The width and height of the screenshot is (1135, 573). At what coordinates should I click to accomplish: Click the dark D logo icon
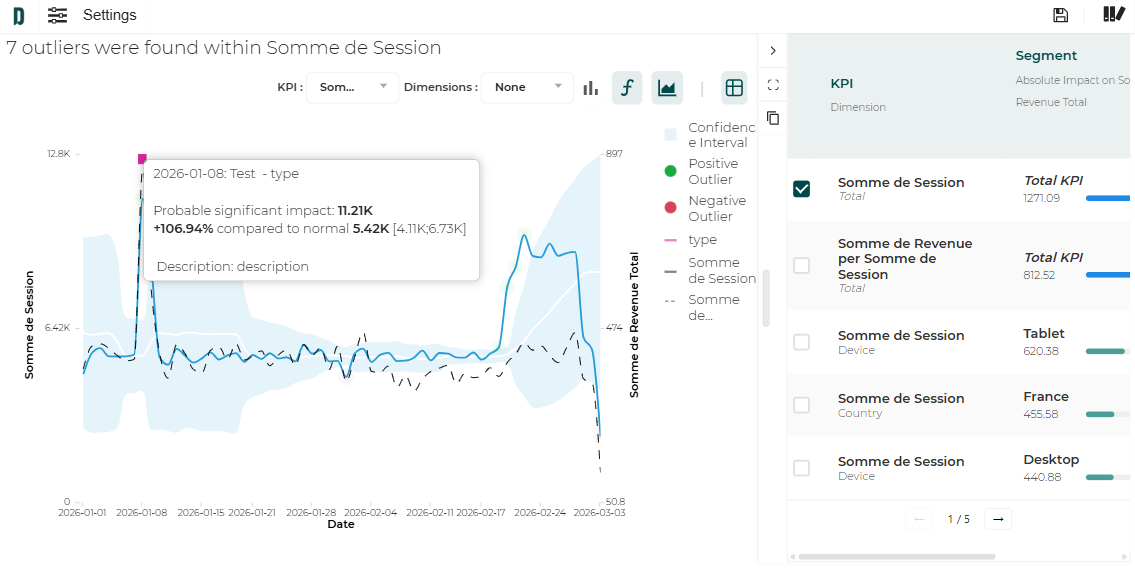pyautogui.click(x=18, y=15)
